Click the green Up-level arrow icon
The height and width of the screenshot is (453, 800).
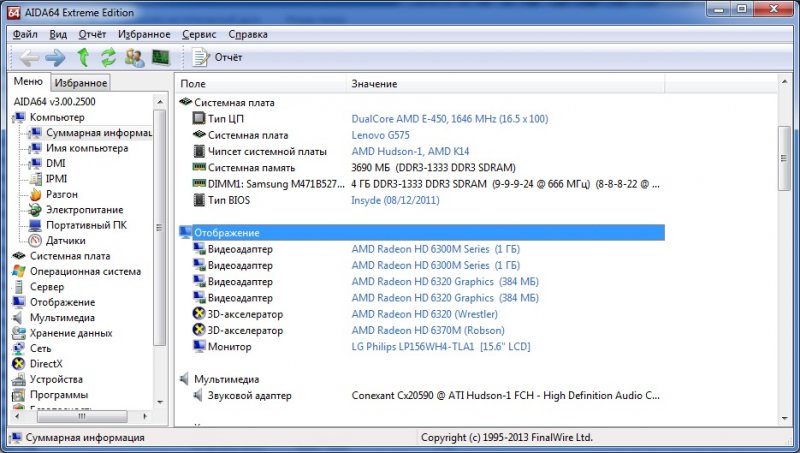[x=83, y=57]
